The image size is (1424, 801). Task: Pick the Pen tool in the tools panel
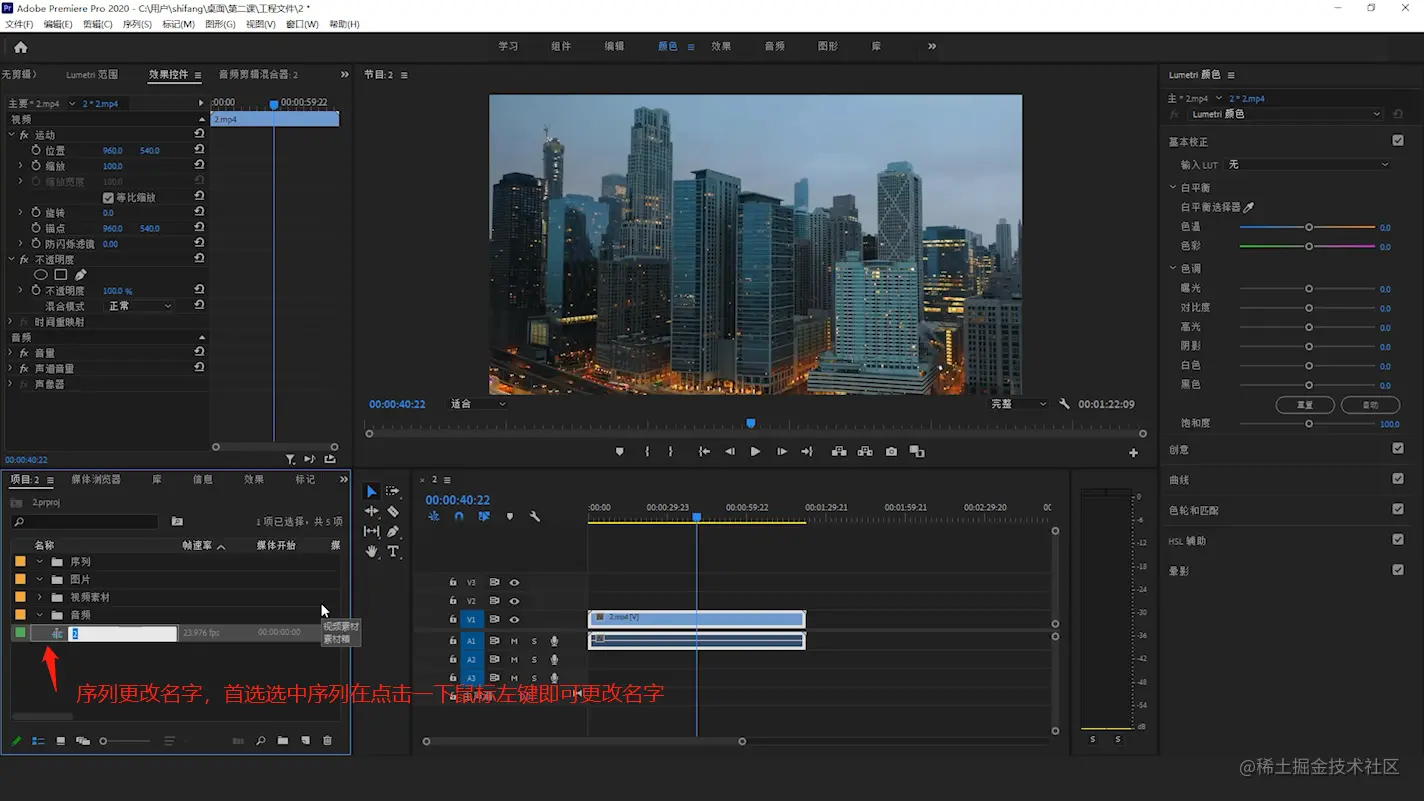(393, 531)
